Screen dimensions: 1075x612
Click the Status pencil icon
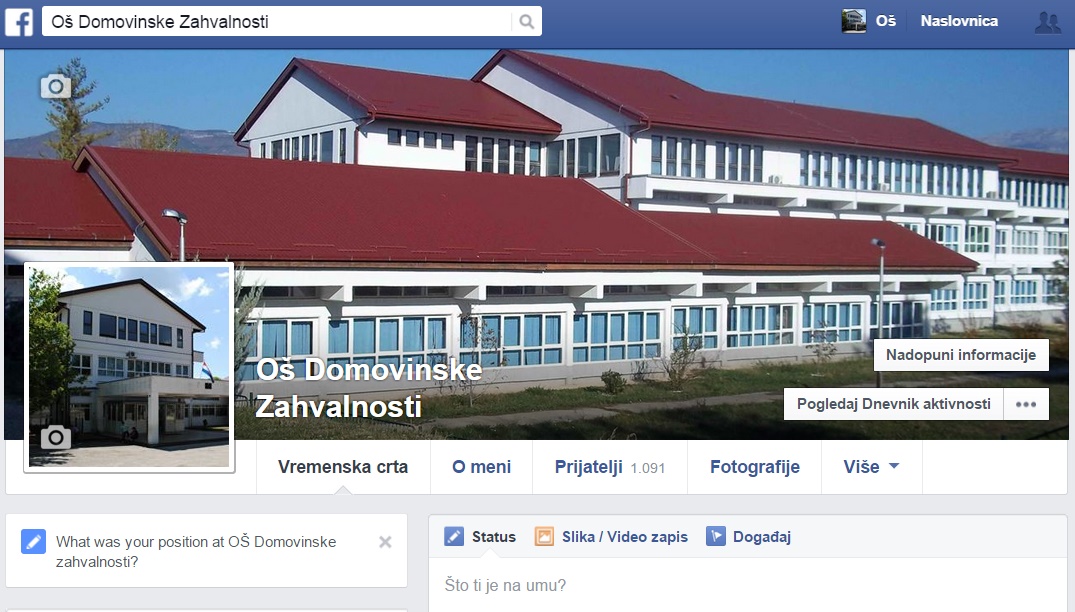pos(454,536)
